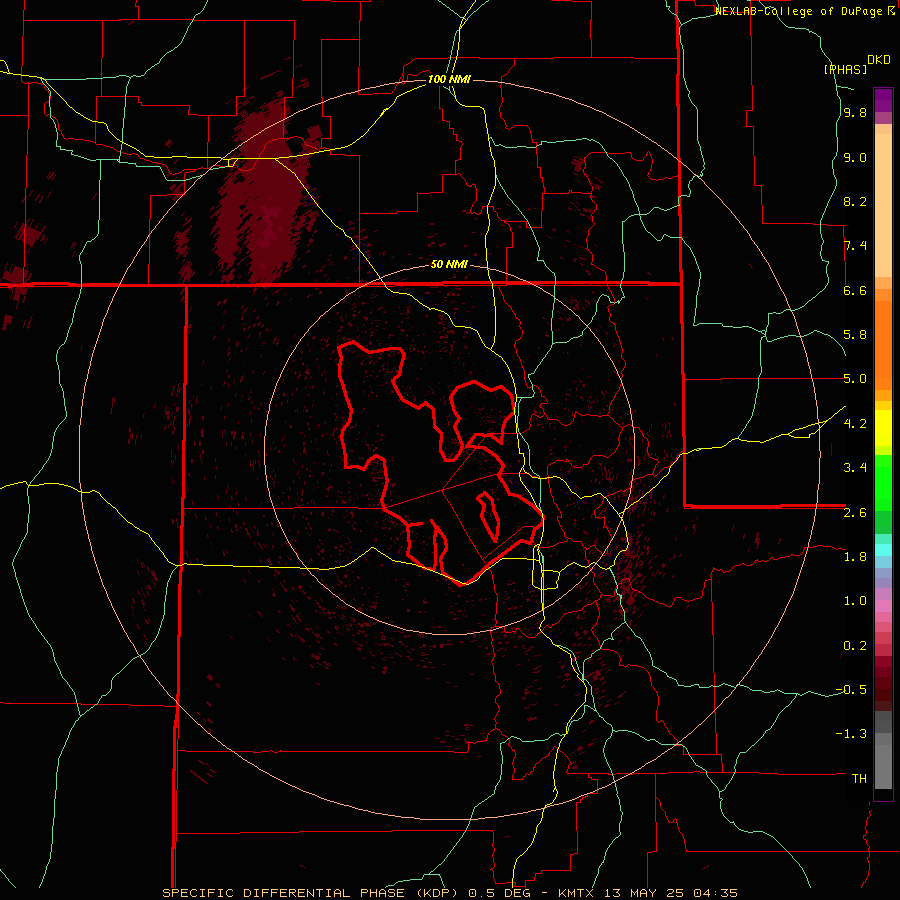
Task: Click the -1.3 scale value
Action: 851,734
